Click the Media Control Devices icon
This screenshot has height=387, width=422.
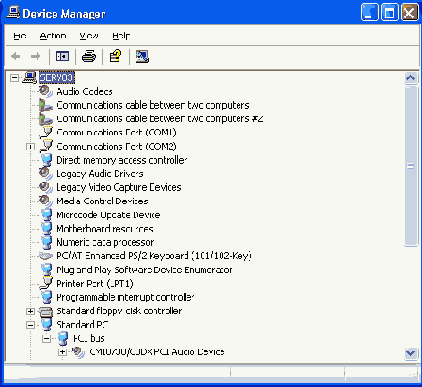click(x=46, y=201)
